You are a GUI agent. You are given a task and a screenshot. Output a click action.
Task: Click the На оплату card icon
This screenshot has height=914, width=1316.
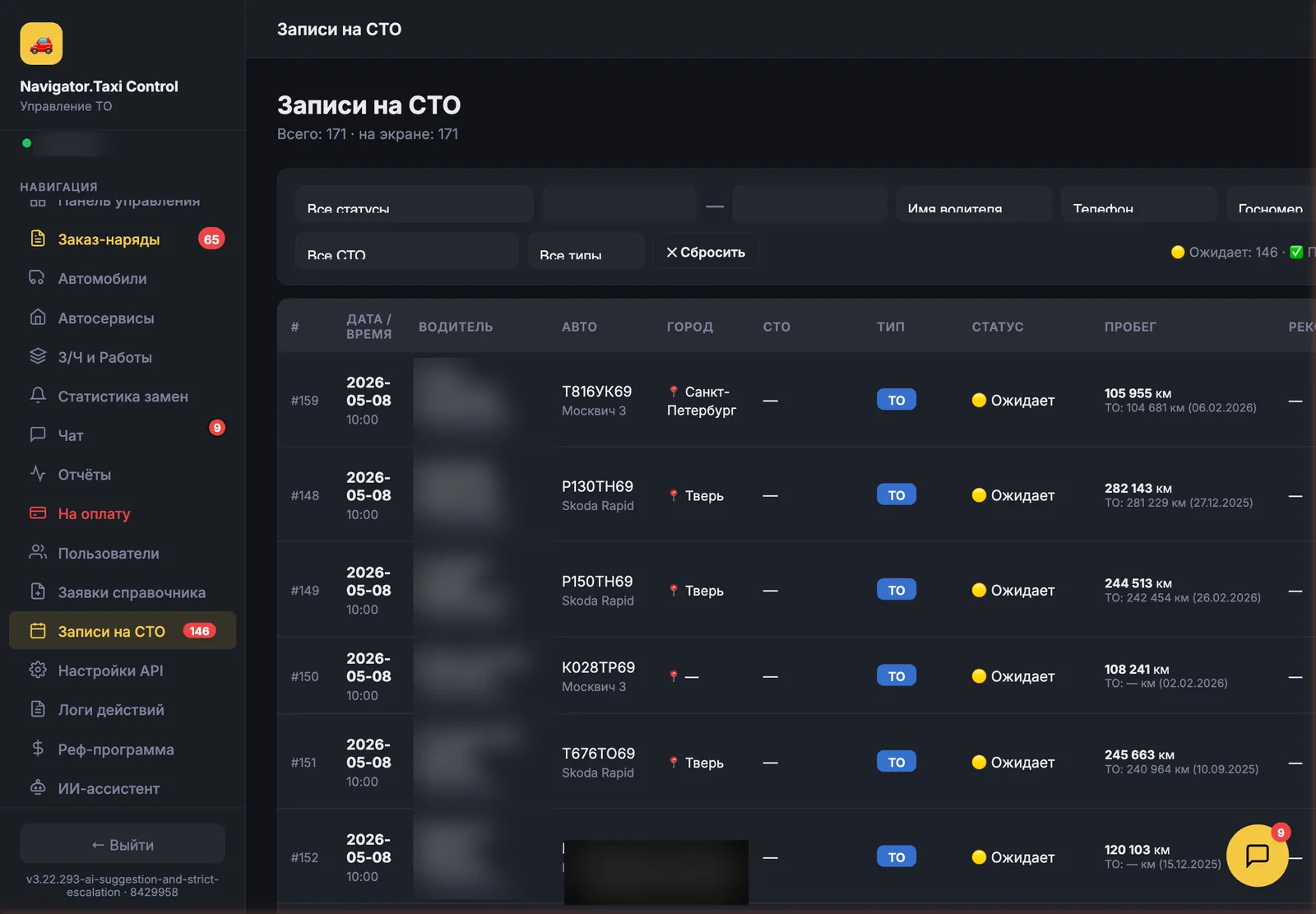(38, 513)
